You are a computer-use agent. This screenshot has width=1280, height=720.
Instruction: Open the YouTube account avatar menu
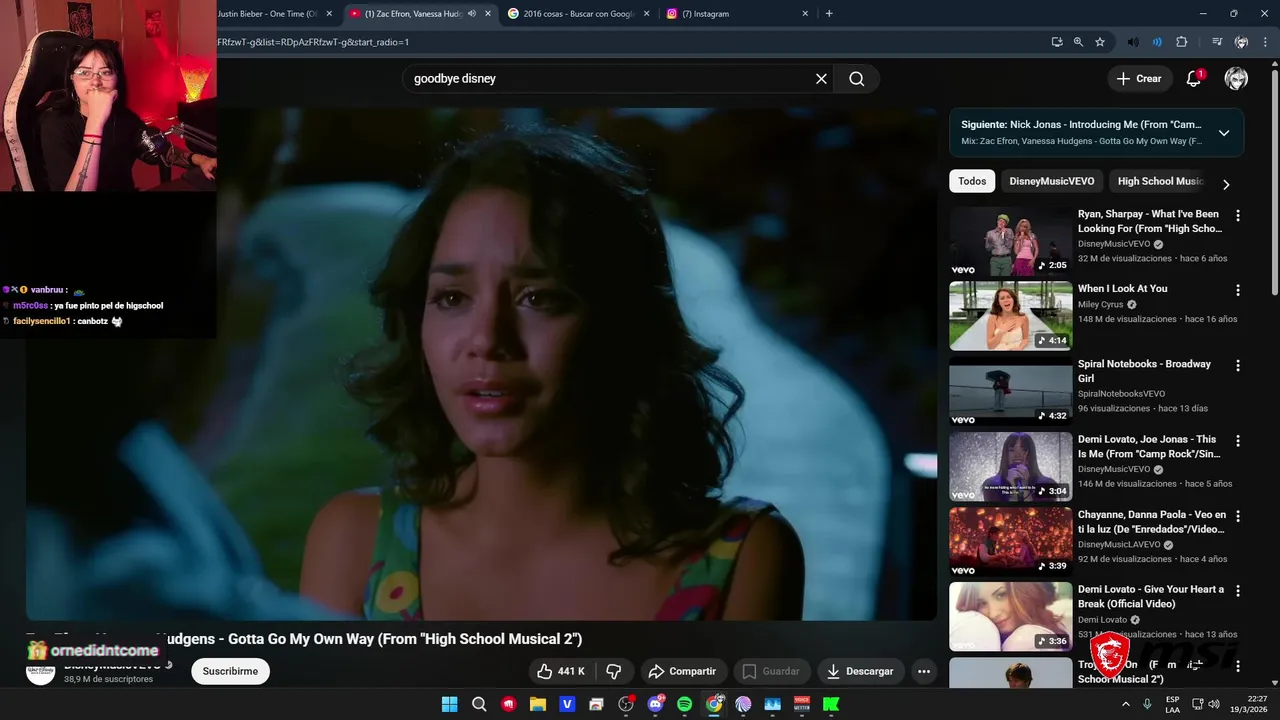[1236, 79]
